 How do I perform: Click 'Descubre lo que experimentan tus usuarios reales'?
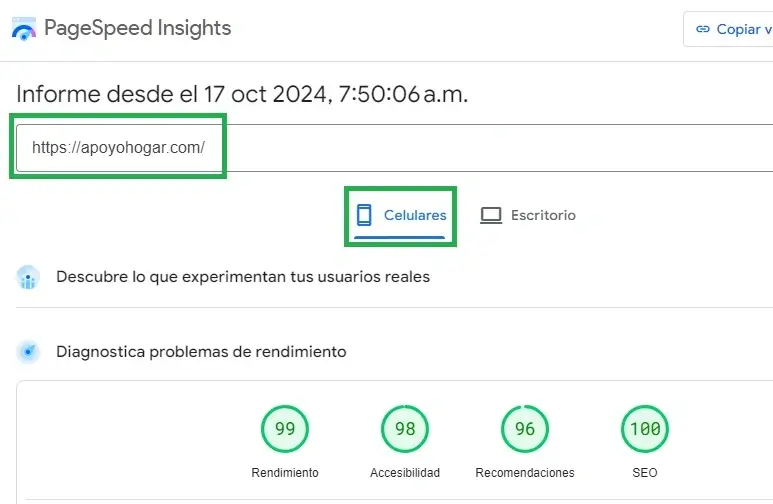coord(243,277)
